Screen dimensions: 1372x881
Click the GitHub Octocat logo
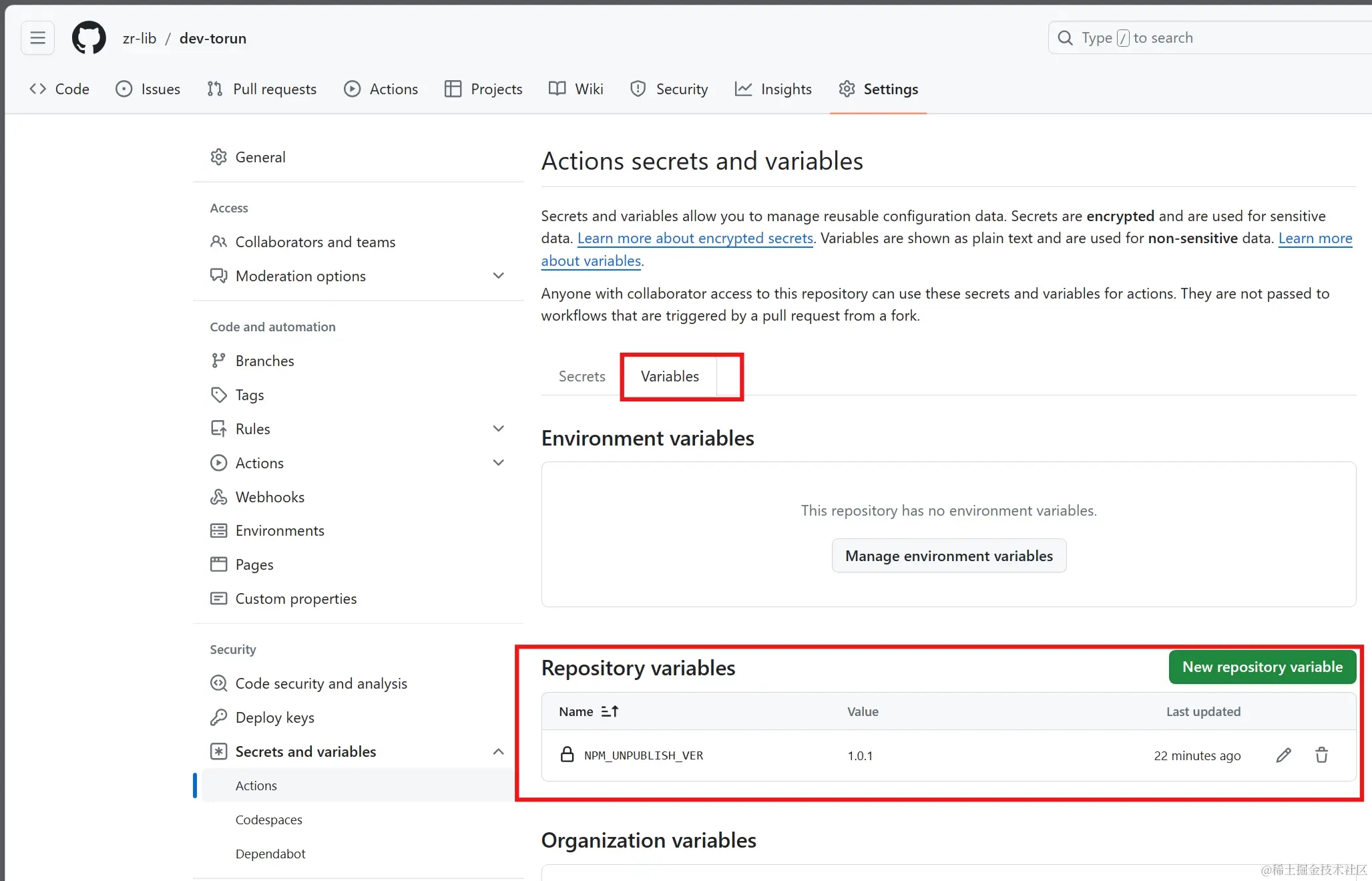pos(89,38)
